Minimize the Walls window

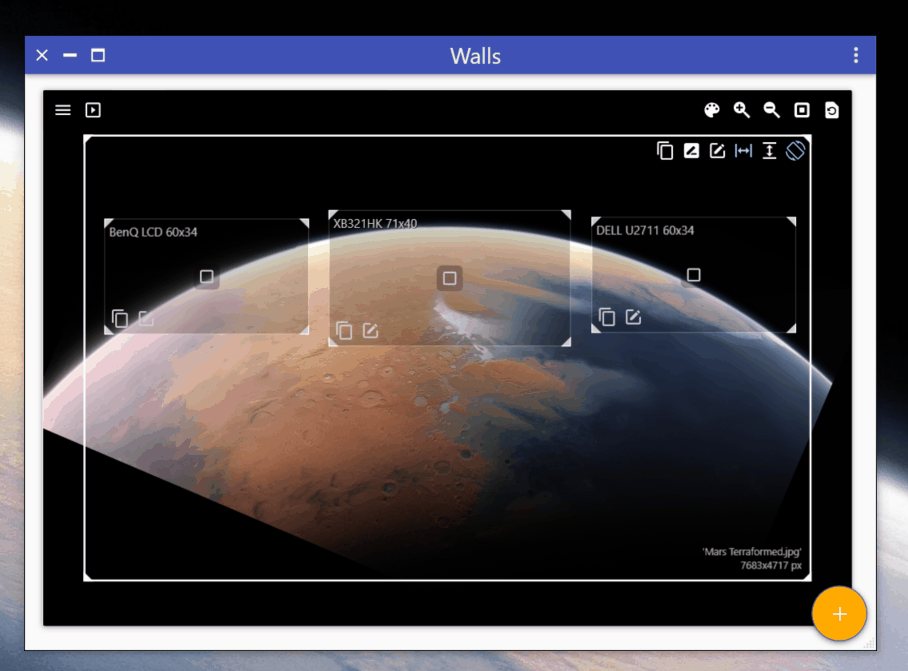point(70,56)
